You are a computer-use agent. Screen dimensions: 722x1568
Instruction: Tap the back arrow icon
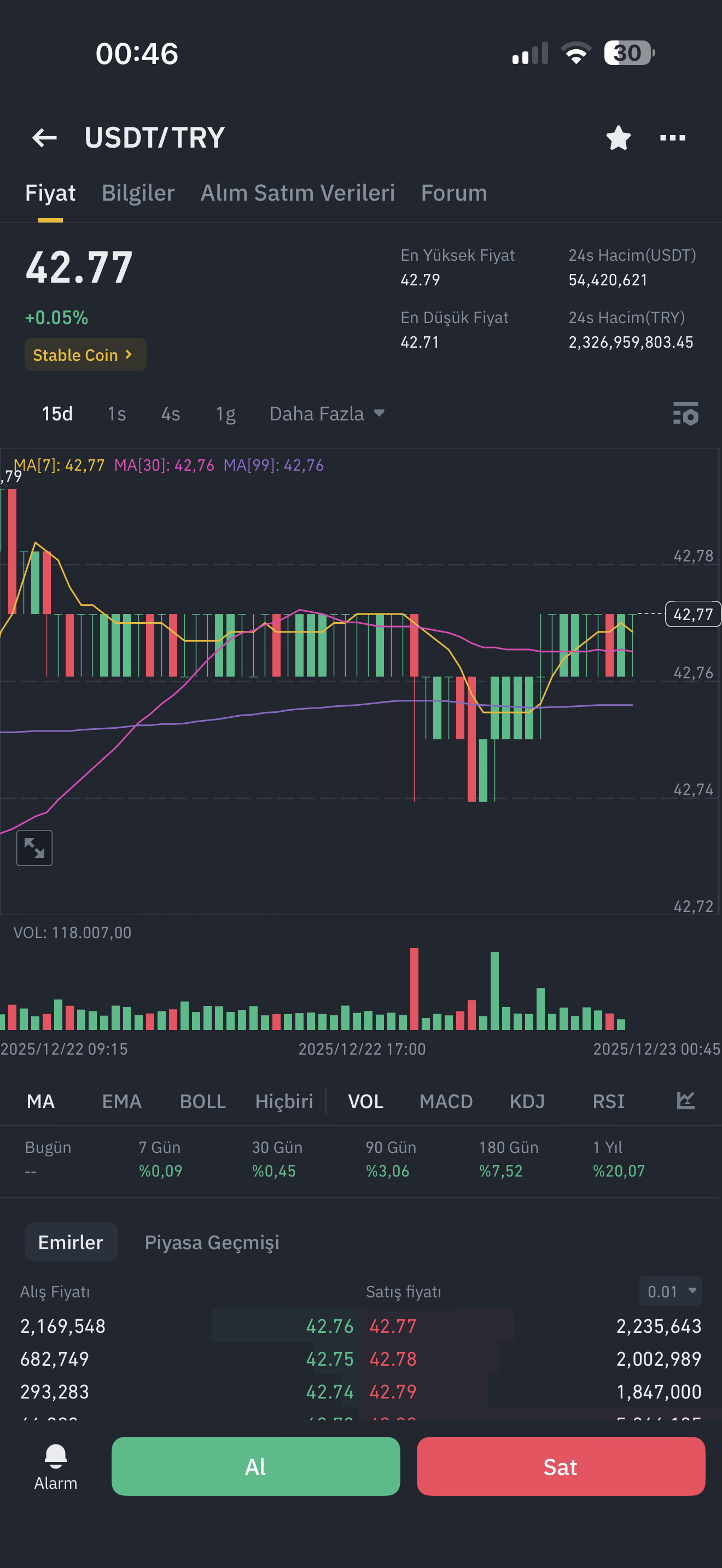44,138
